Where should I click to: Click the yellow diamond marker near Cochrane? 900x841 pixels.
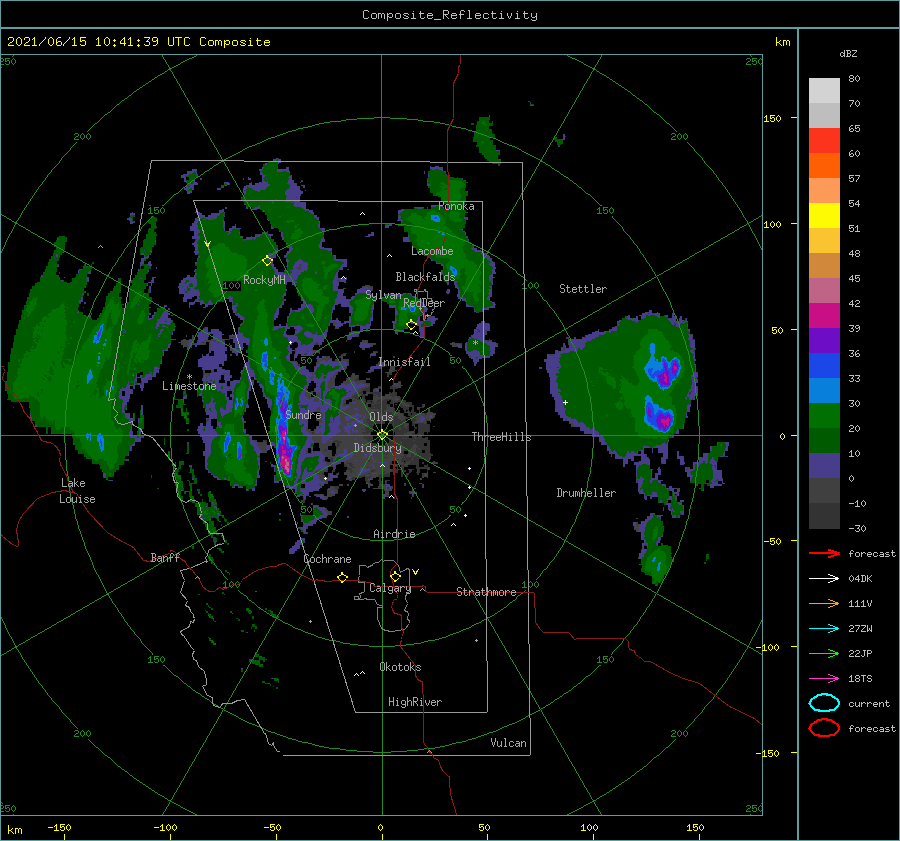click(x=342, y=577)
